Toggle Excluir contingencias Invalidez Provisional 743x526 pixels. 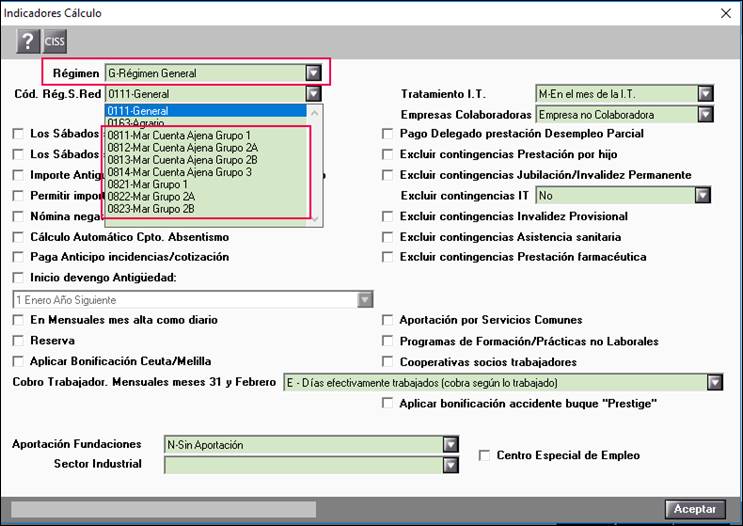388,217
